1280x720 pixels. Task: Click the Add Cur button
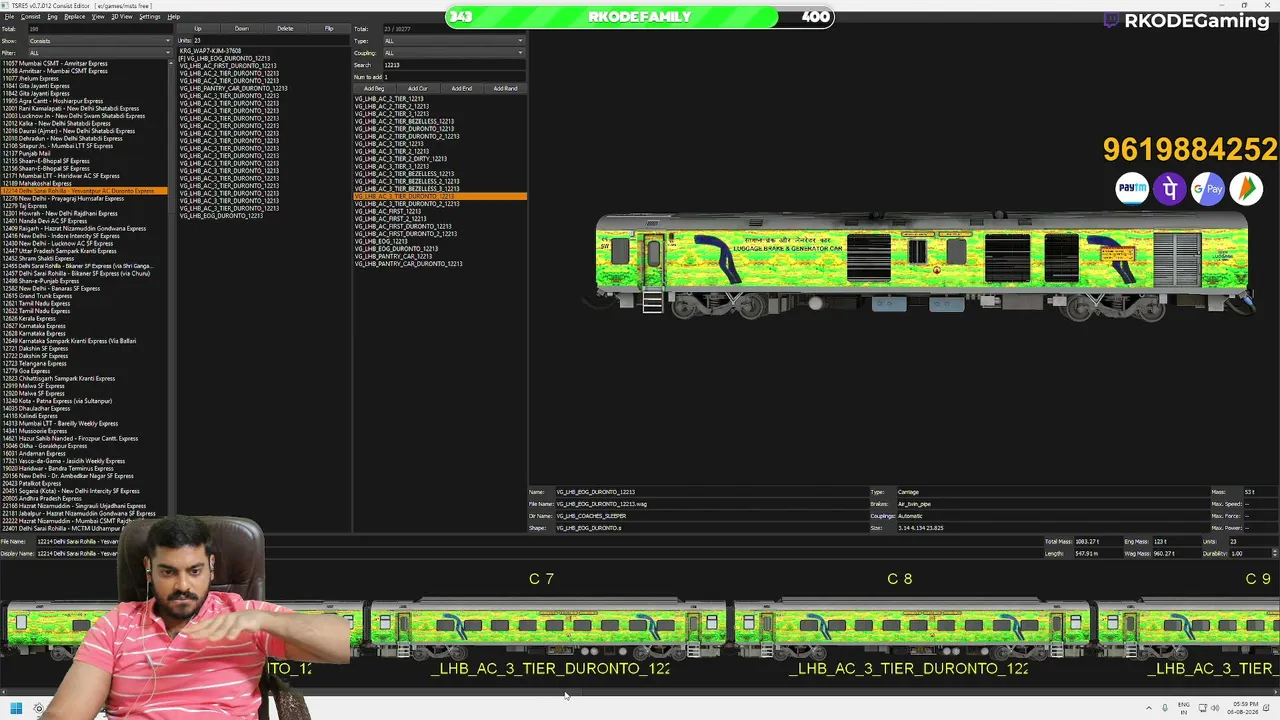point(418,89)
